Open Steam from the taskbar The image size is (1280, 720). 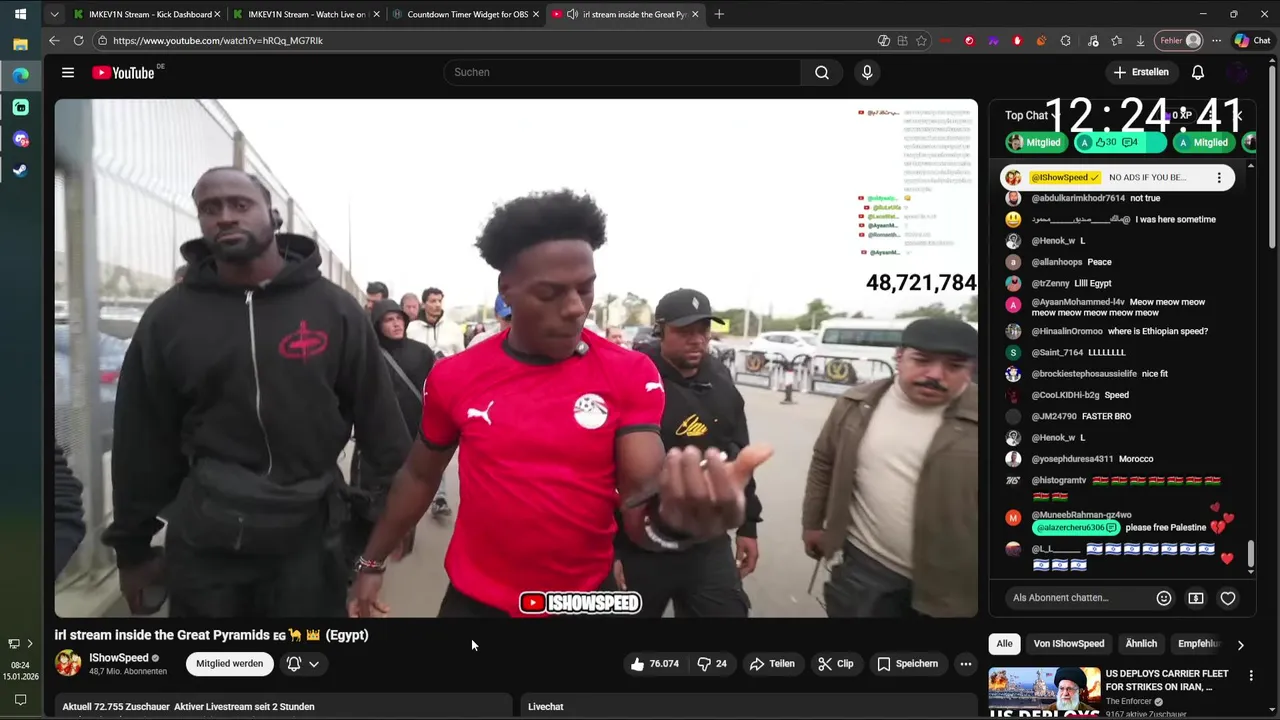20,170
